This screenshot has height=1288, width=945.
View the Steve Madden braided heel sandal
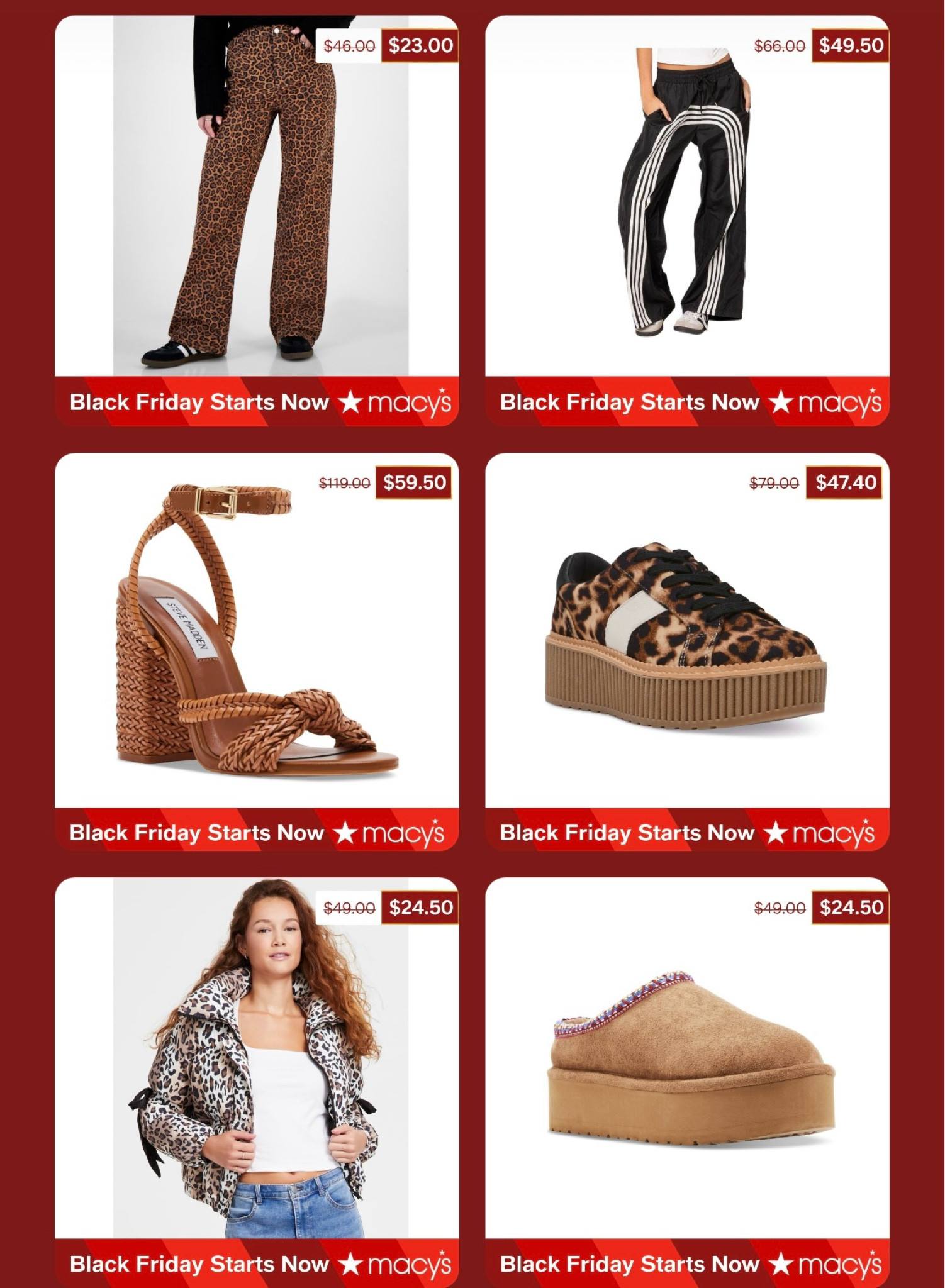click(x=258, y=631)
